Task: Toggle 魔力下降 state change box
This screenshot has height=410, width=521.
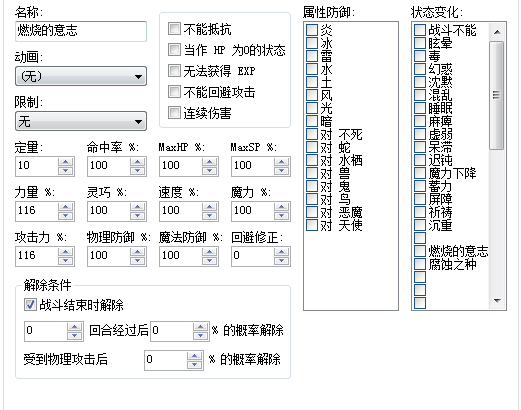Action: click(420, 173)
